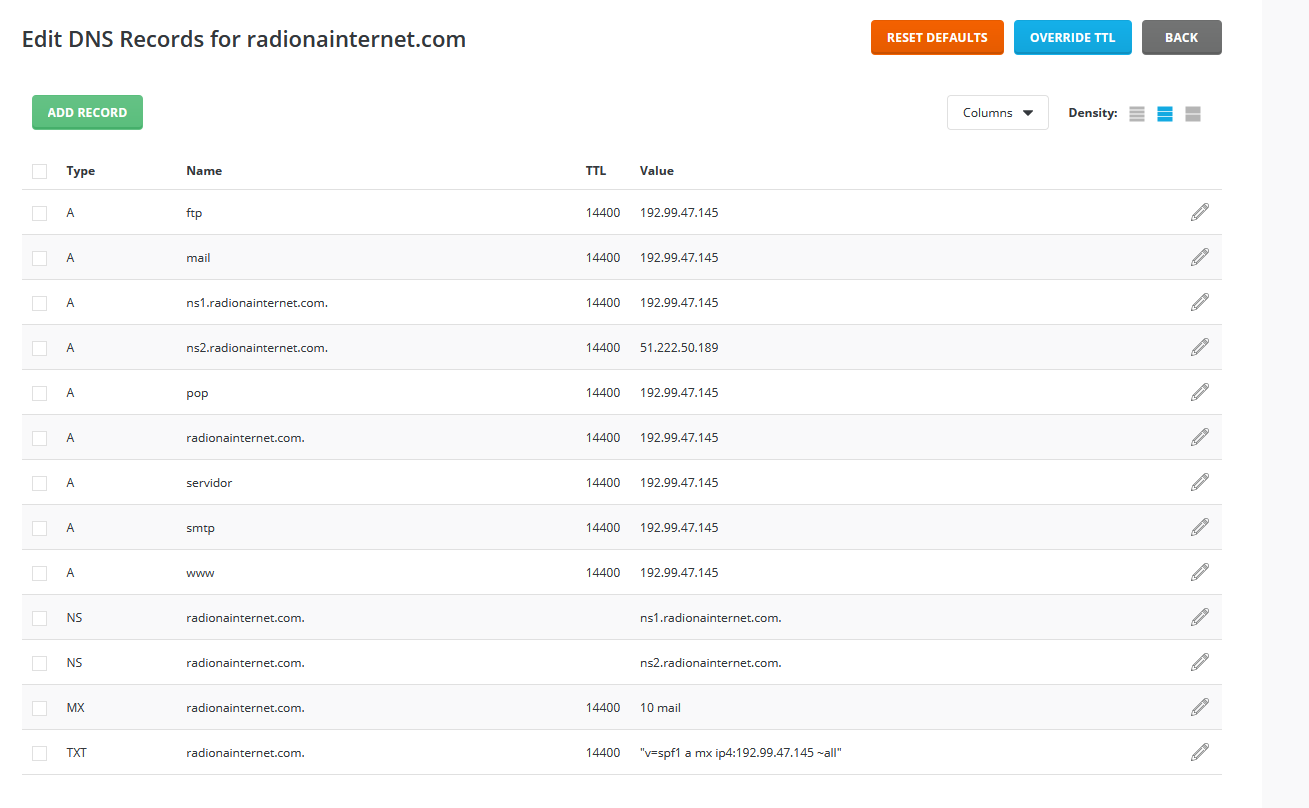The height and width of the screenshot is (808, 1309).
Task: Click the Back button
Action: click(x=1181, y=38)
